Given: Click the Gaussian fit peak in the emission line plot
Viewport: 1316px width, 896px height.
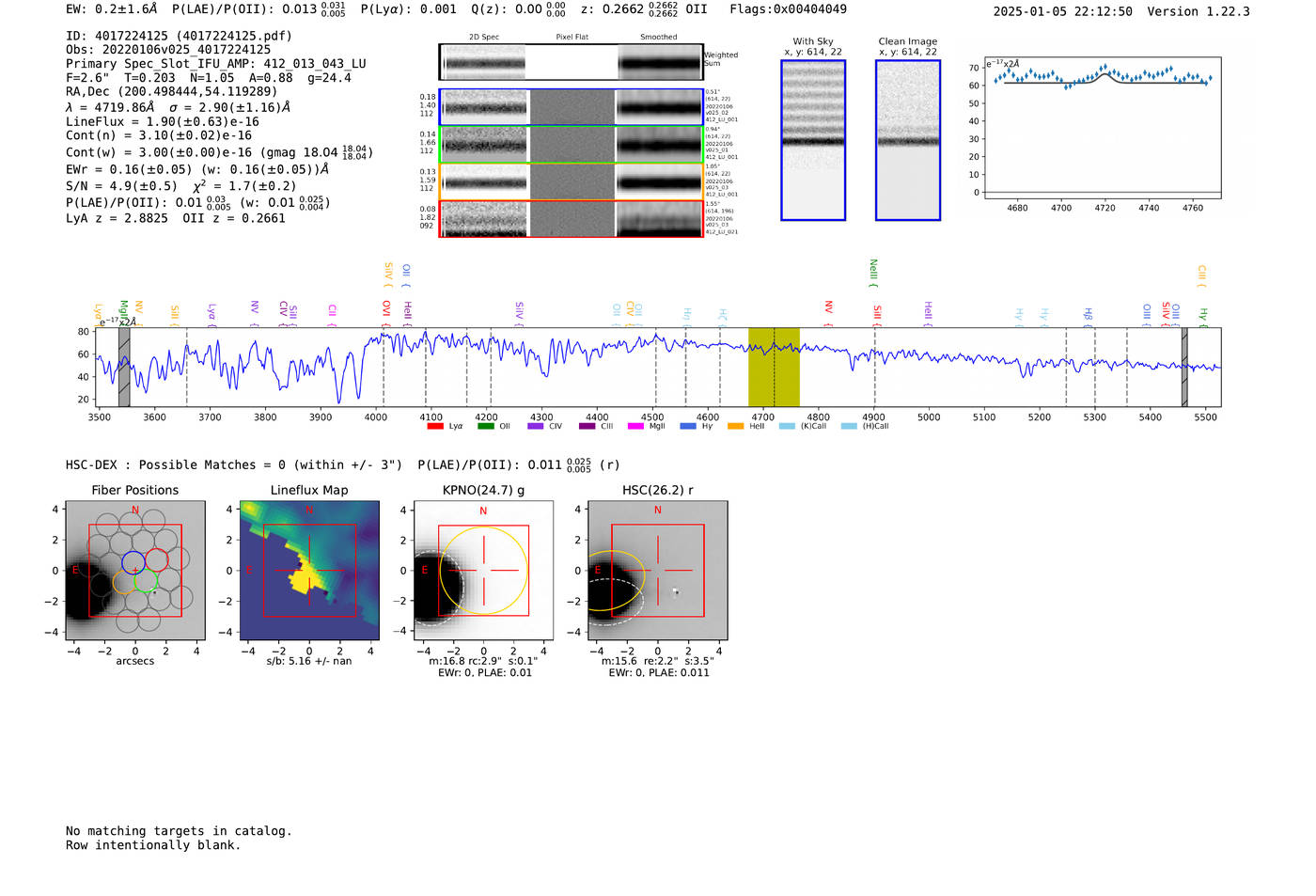Looking at the screenshot, I should 1105,72.
